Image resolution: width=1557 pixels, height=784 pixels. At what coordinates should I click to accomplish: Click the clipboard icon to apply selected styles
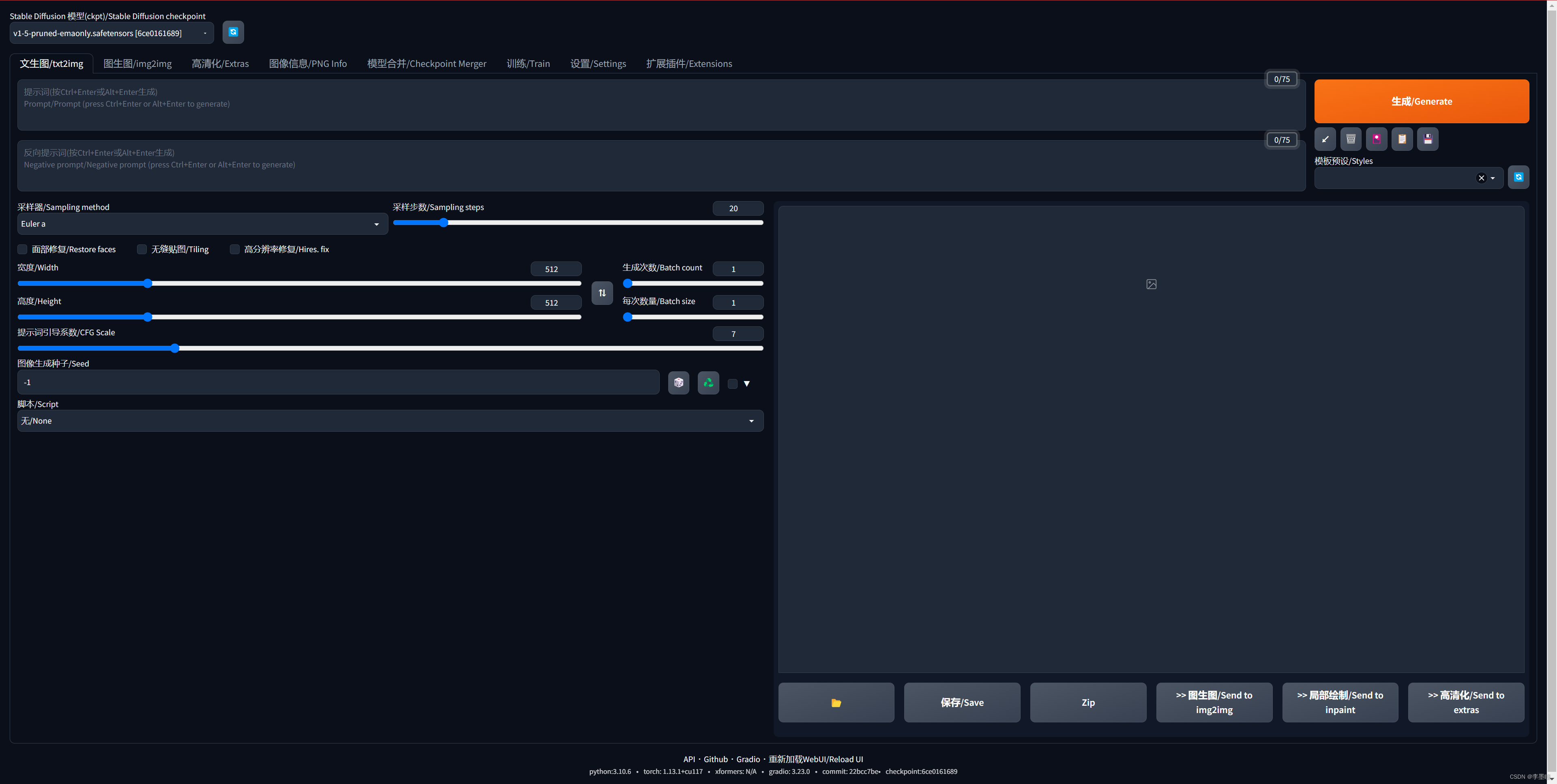click(x=1402, y=138)
